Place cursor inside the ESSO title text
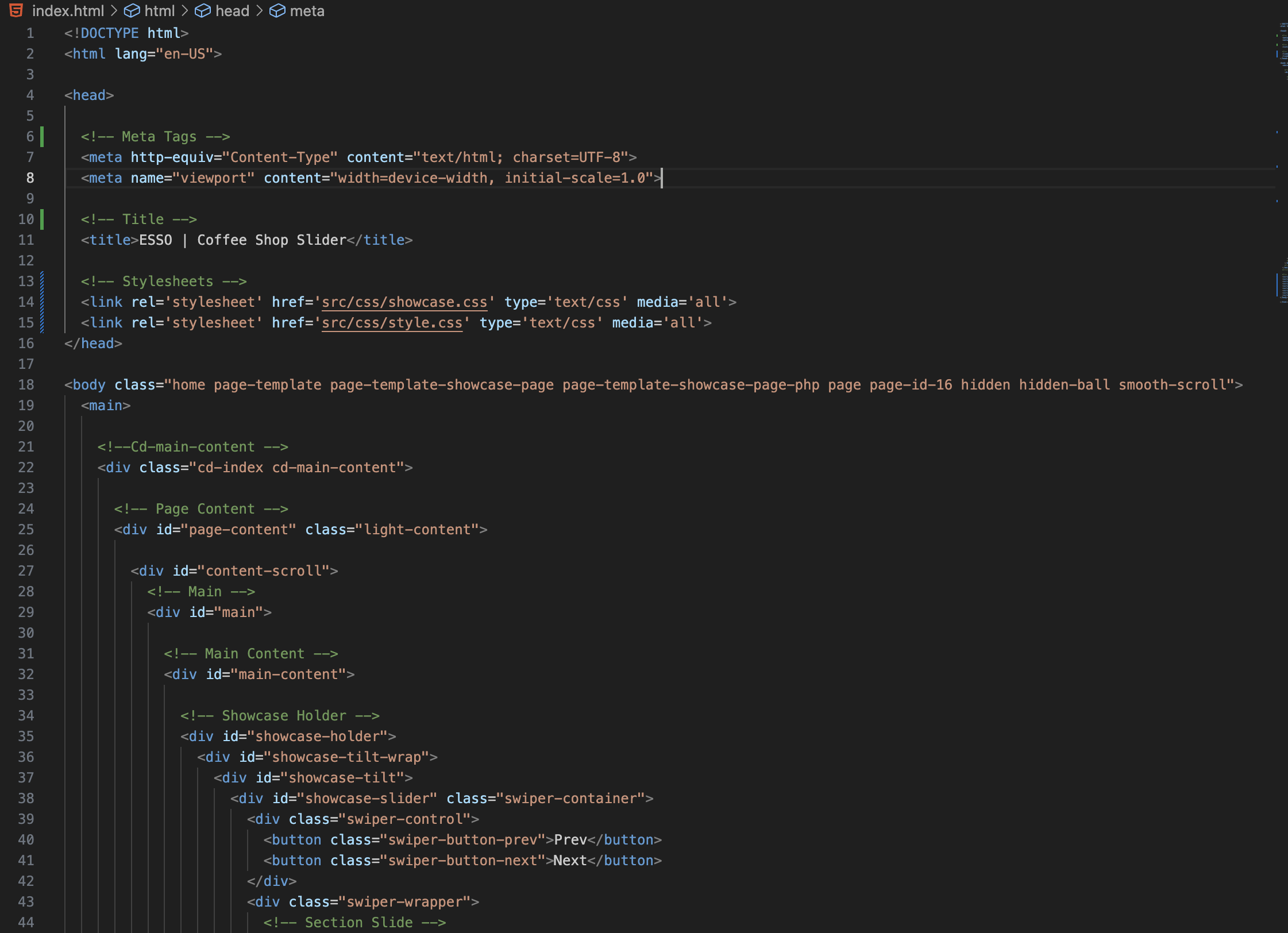This screenshot has width=1288, height=933. [155, 240]
